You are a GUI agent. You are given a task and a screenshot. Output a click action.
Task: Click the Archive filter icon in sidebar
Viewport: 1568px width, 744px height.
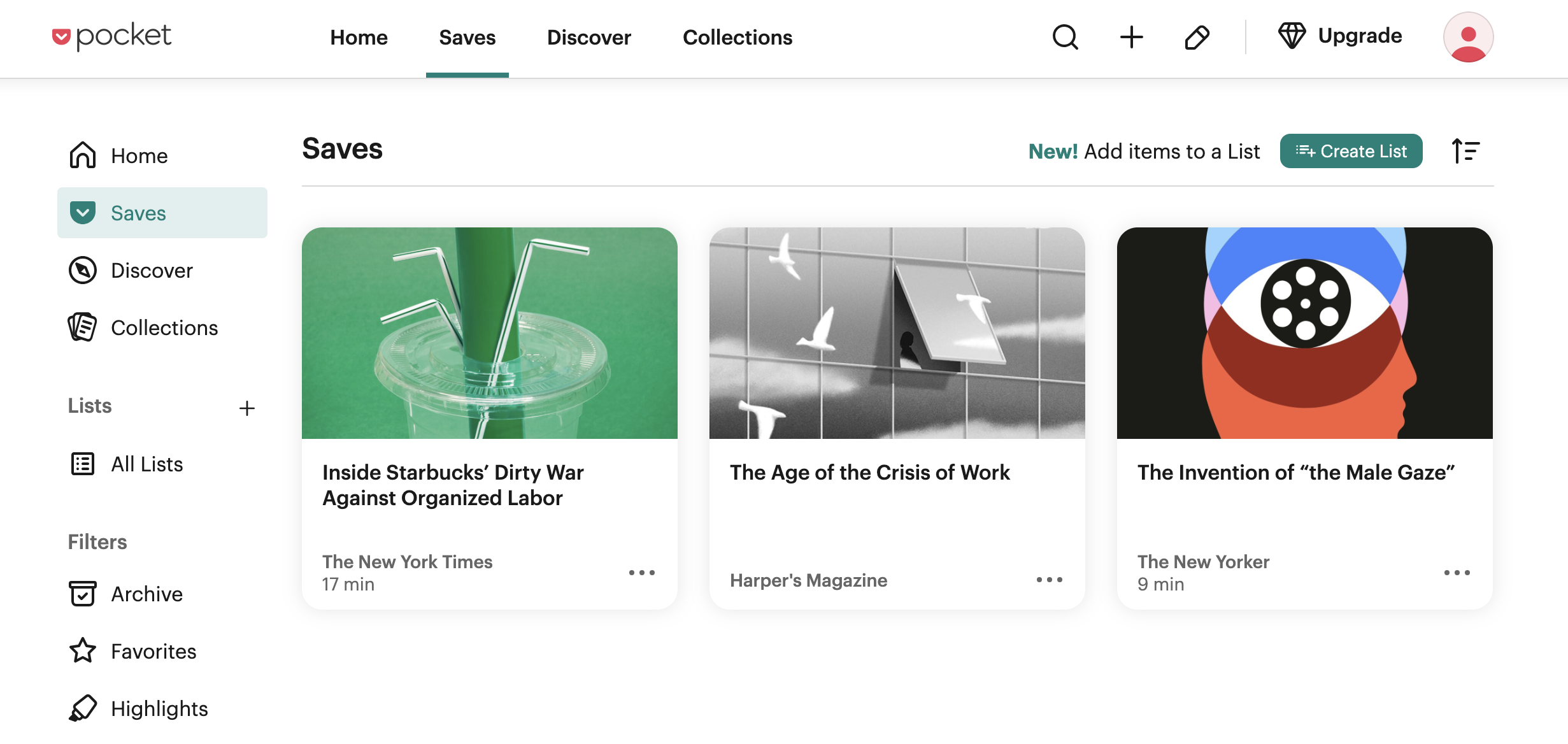click(82, 594)
